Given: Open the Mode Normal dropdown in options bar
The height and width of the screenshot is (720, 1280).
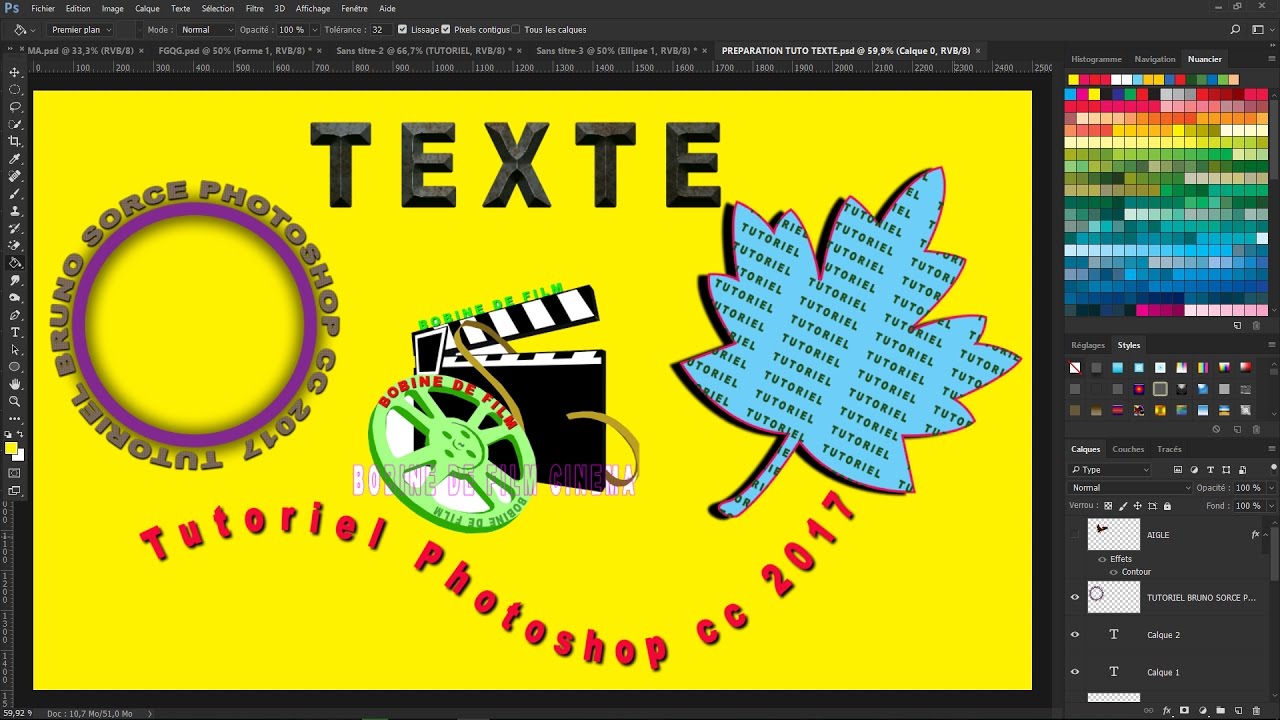Looking at the screenshot, I should (206, 30).
